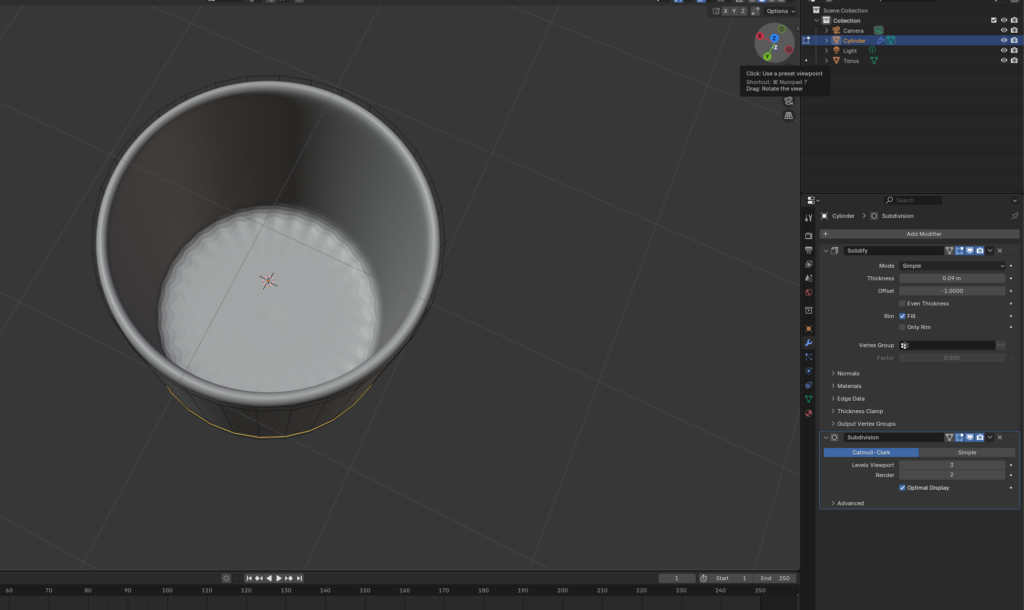Switch subdivision type to Simple
The height and width of the screenshot is (610, 1024).
point(966,452)
